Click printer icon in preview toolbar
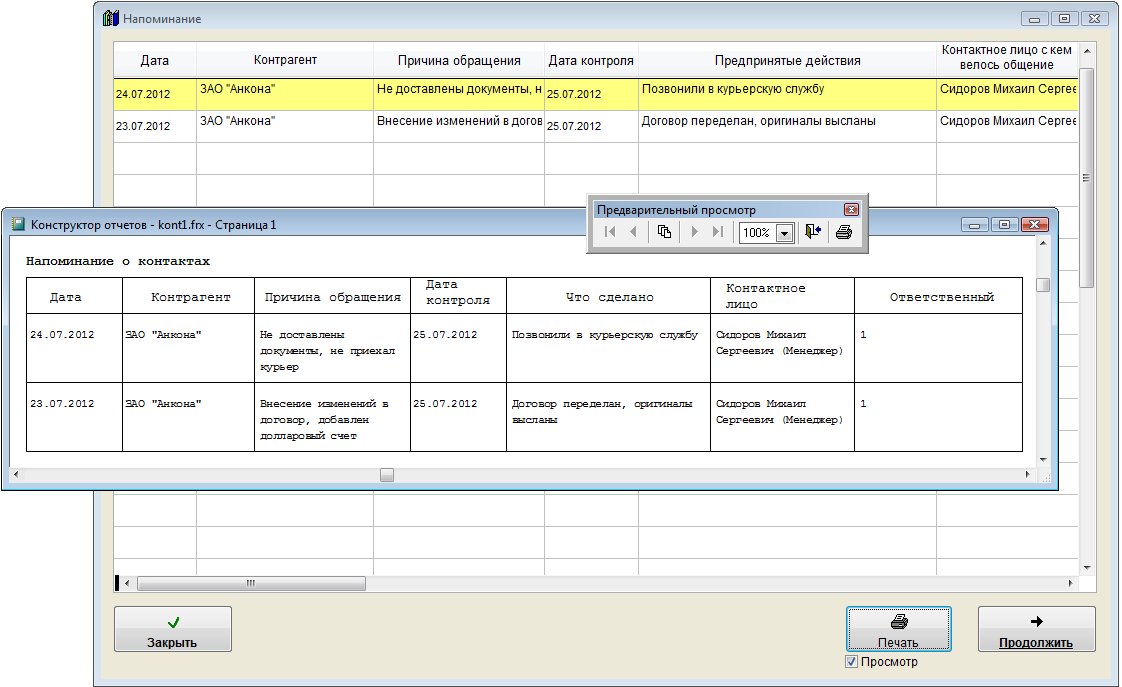This screenshot has width=1122, height=687. [x=844, y=232]
